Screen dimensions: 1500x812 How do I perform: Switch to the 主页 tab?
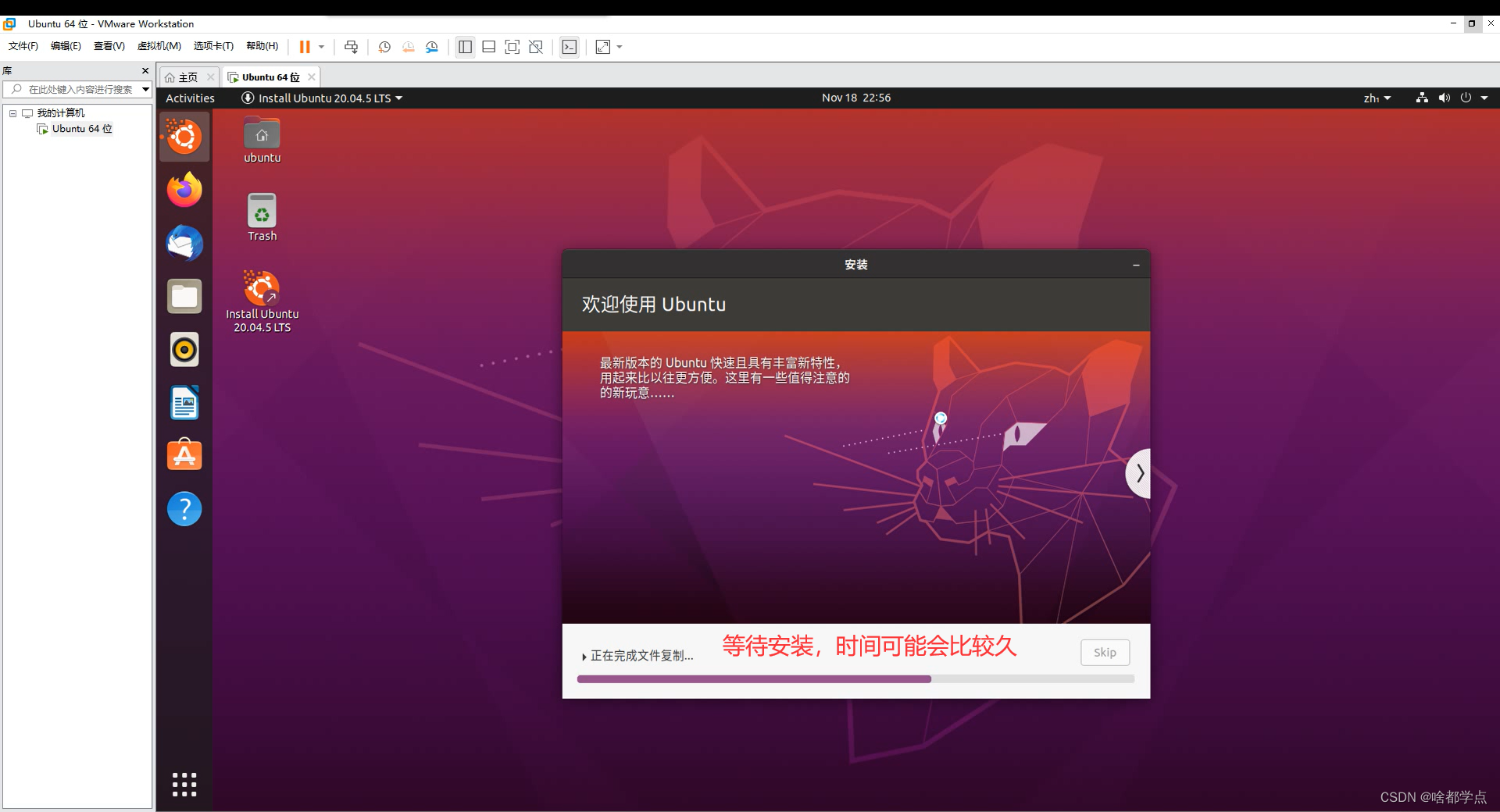182,77
